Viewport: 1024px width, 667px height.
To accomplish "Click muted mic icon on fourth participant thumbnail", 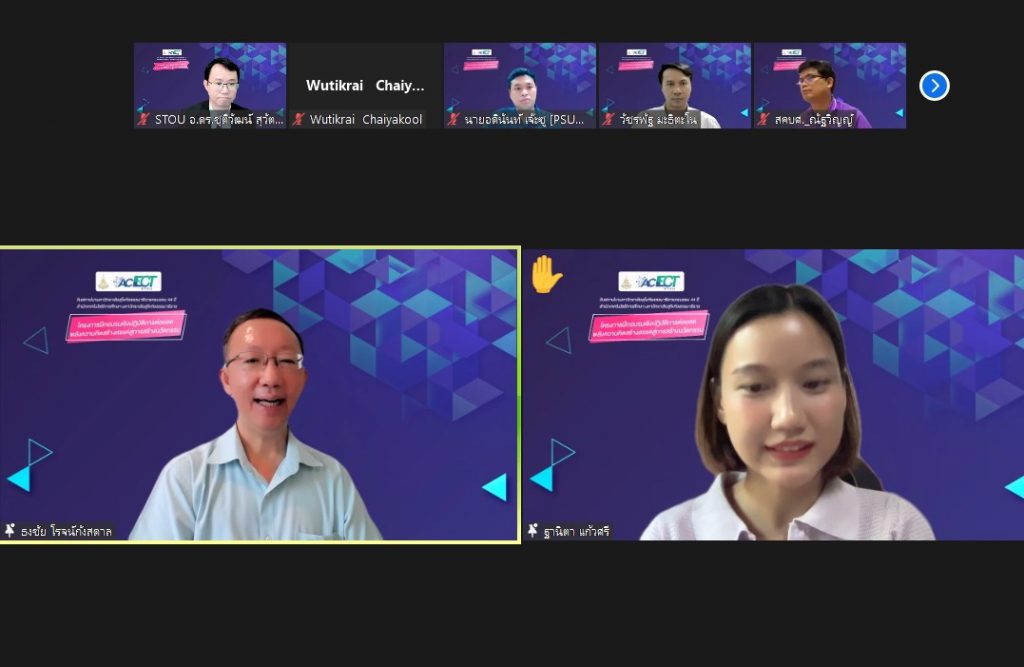I will (608, 119).
